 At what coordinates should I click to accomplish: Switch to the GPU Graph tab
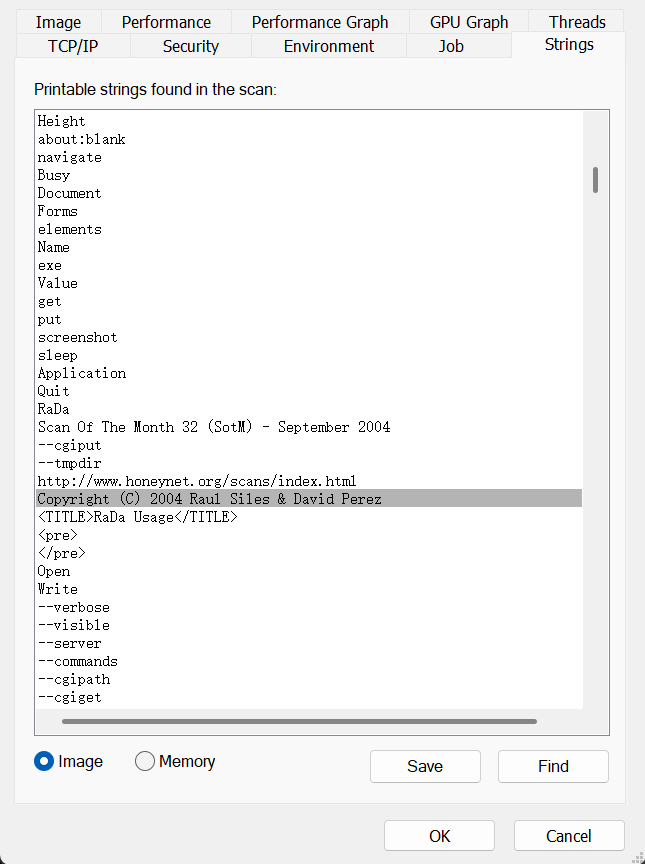tap(469, 22)
